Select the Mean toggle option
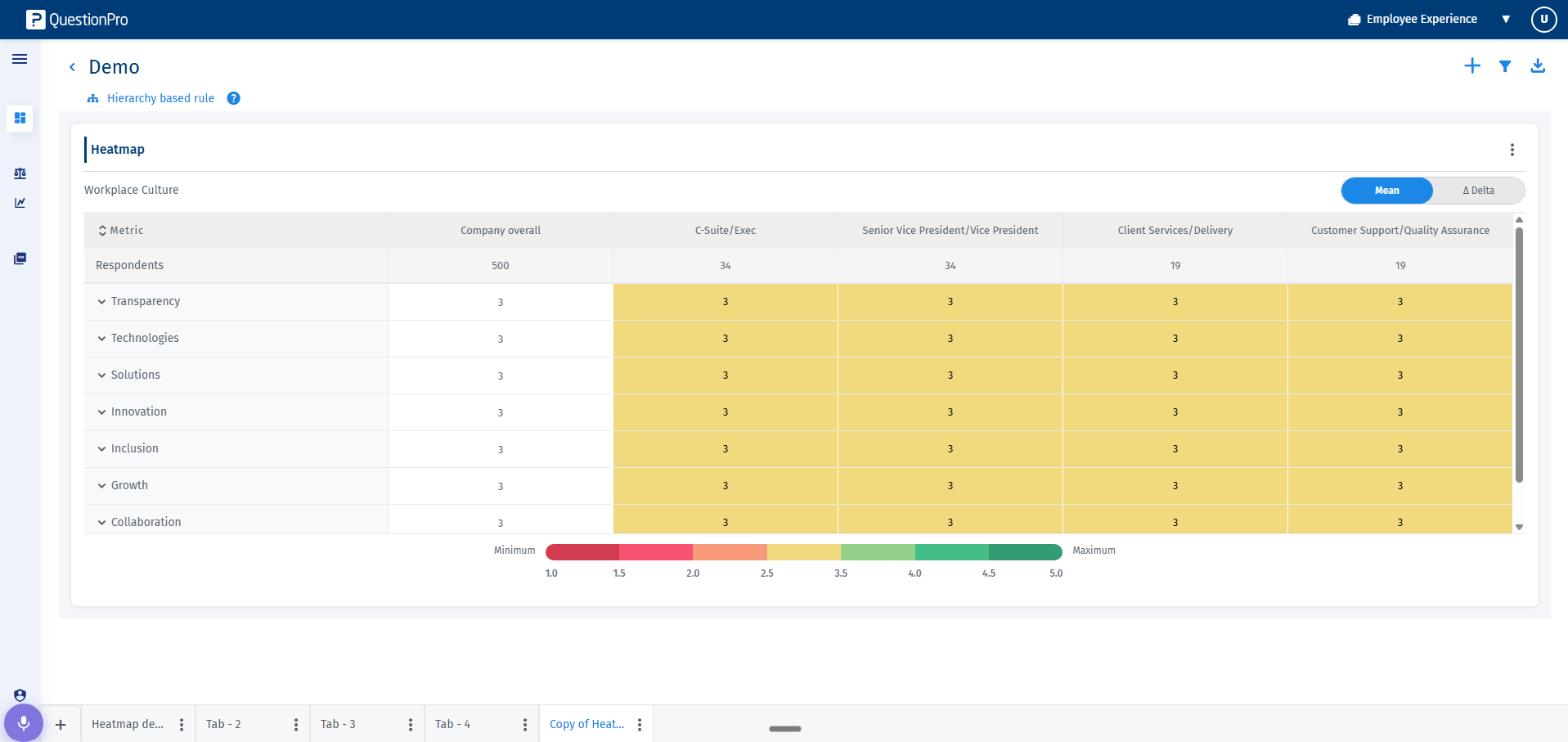This screenshot has height=742, width=1568. click(x=1386, y=191)
